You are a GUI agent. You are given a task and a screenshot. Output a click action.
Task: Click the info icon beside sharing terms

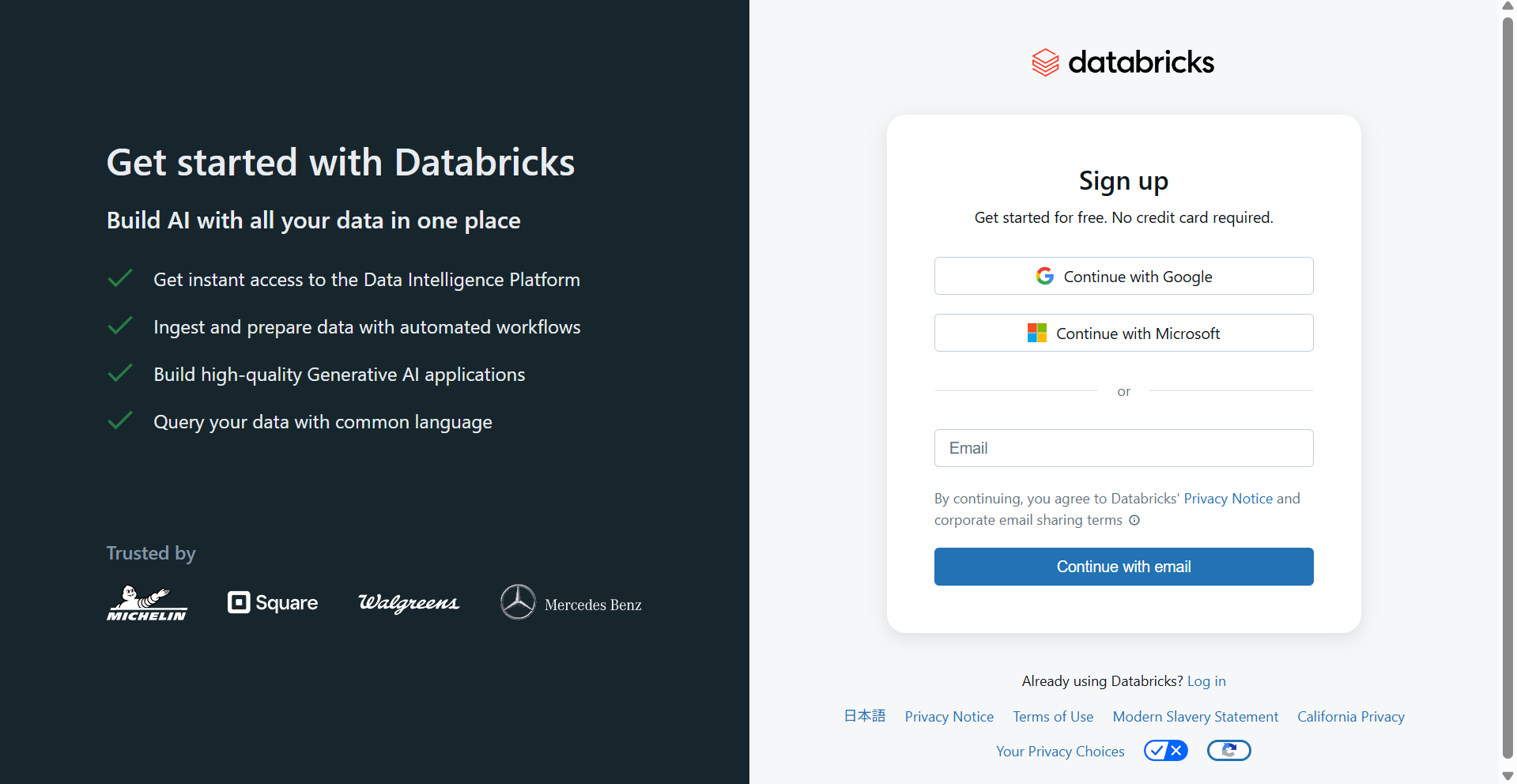click(x=1134, y=520)
